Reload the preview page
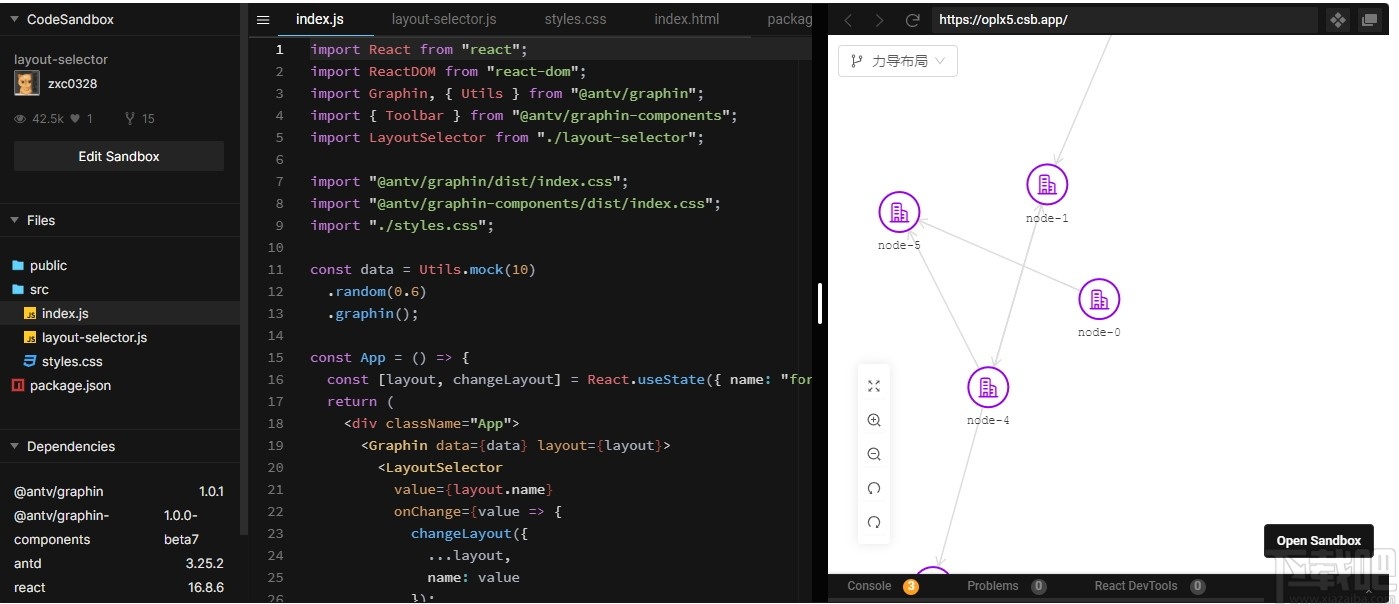This screenshot has width=1399, height=604. click(912, 19)
